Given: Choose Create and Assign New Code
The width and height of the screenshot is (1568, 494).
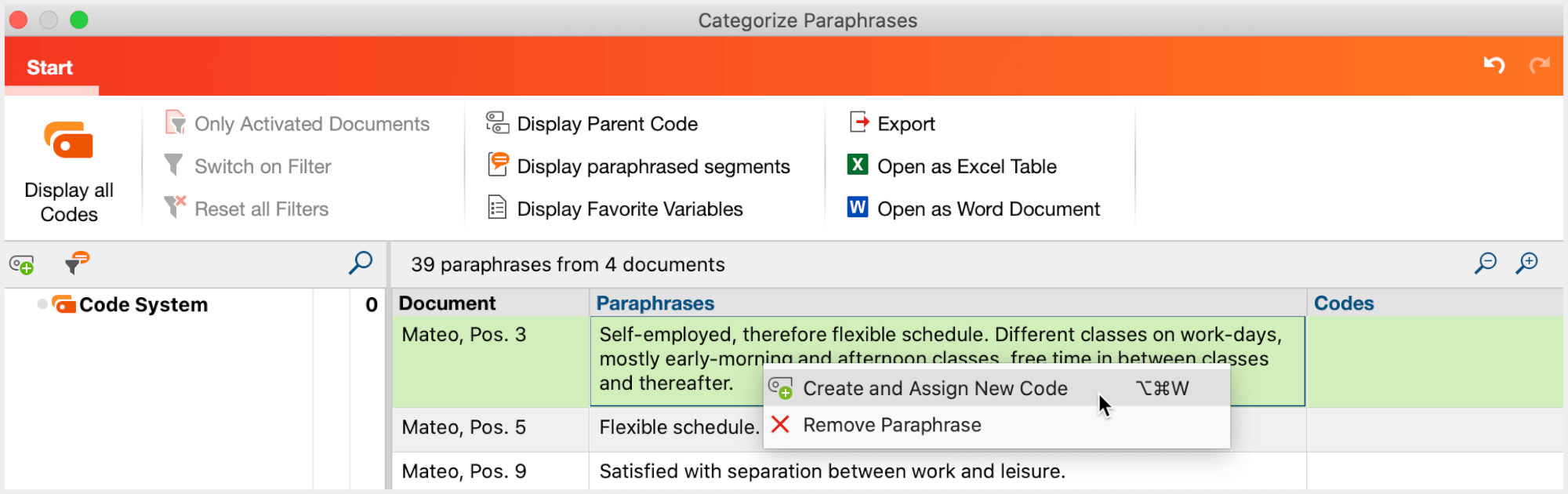Looking at the screenshot, I should point(996,388).
